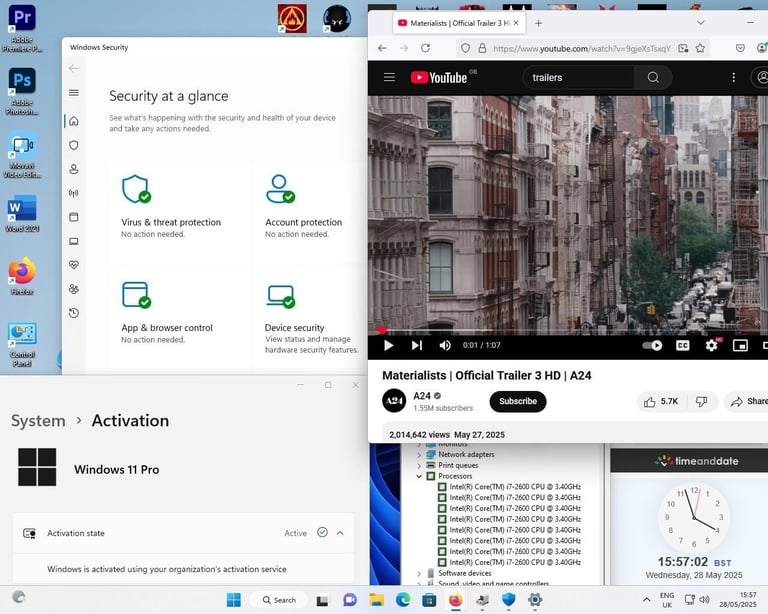This screenshot has width=768, height=614.
Task: Open Adobe Photoshop desktop shortcut
Action: [22, 92]
